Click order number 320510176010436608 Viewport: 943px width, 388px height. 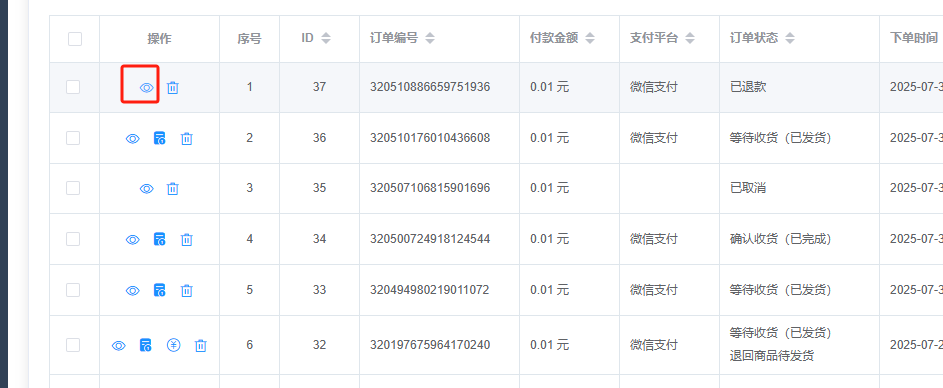[430, 138]
